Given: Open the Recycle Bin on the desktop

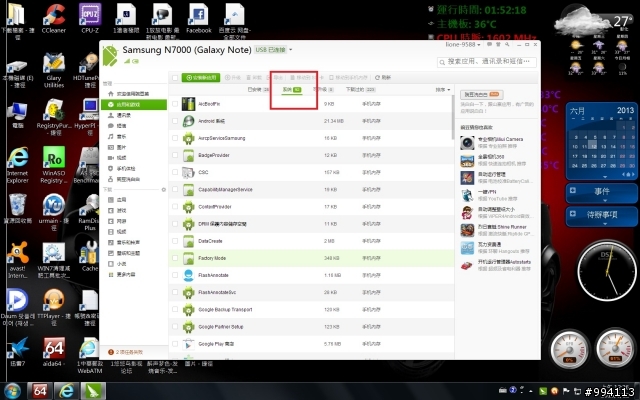Looking at the screenshot, I should tap(18, 209).
